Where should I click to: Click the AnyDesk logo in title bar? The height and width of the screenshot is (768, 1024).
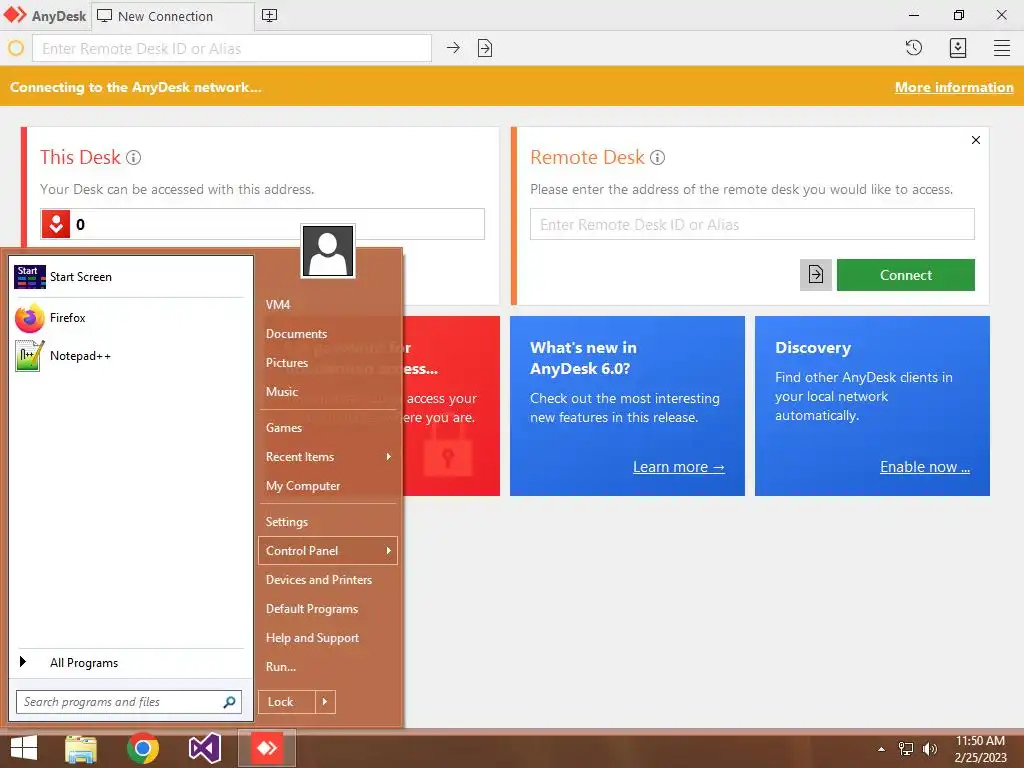point(15,15)
